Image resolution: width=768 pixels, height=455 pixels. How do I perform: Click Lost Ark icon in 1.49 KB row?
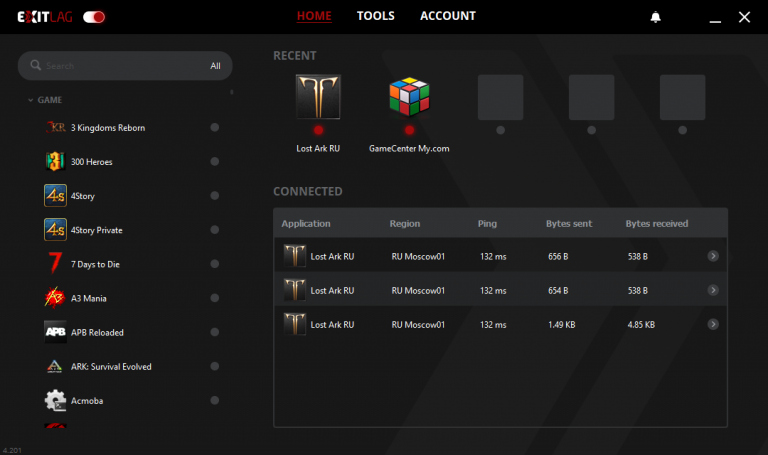pyautogui.click(x=295, y=324)
